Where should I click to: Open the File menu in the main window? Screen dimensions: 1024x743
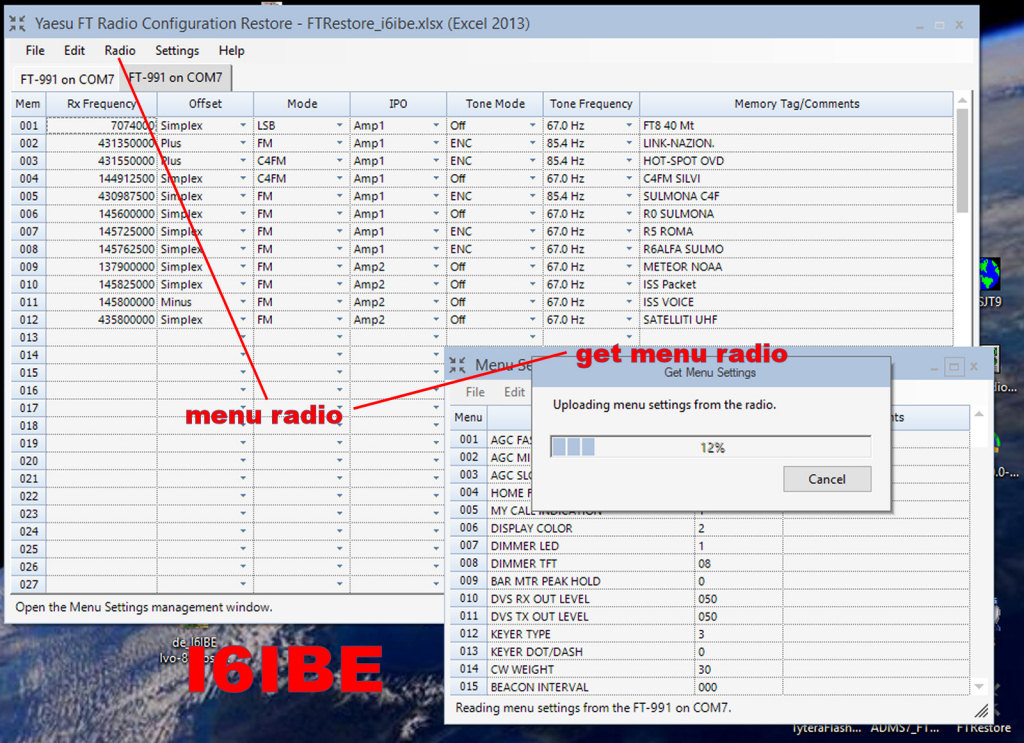point(35,50)
